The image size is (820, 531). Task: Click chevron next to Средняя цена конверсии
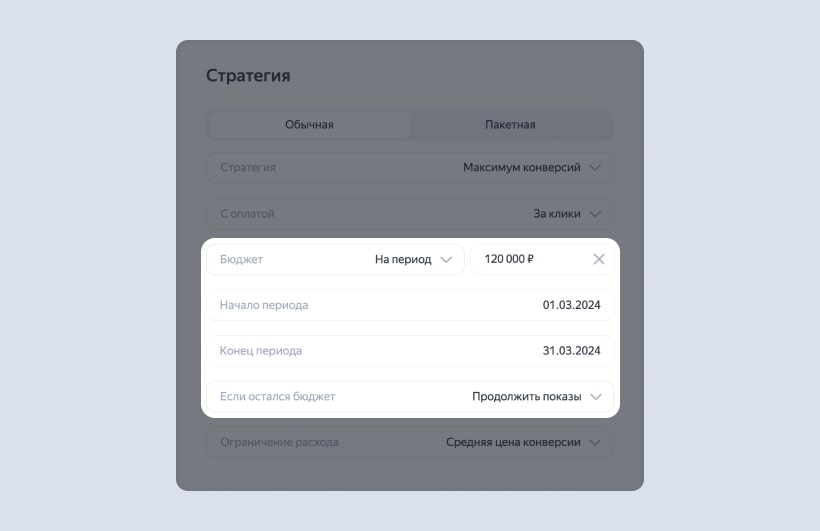point(596,442)
